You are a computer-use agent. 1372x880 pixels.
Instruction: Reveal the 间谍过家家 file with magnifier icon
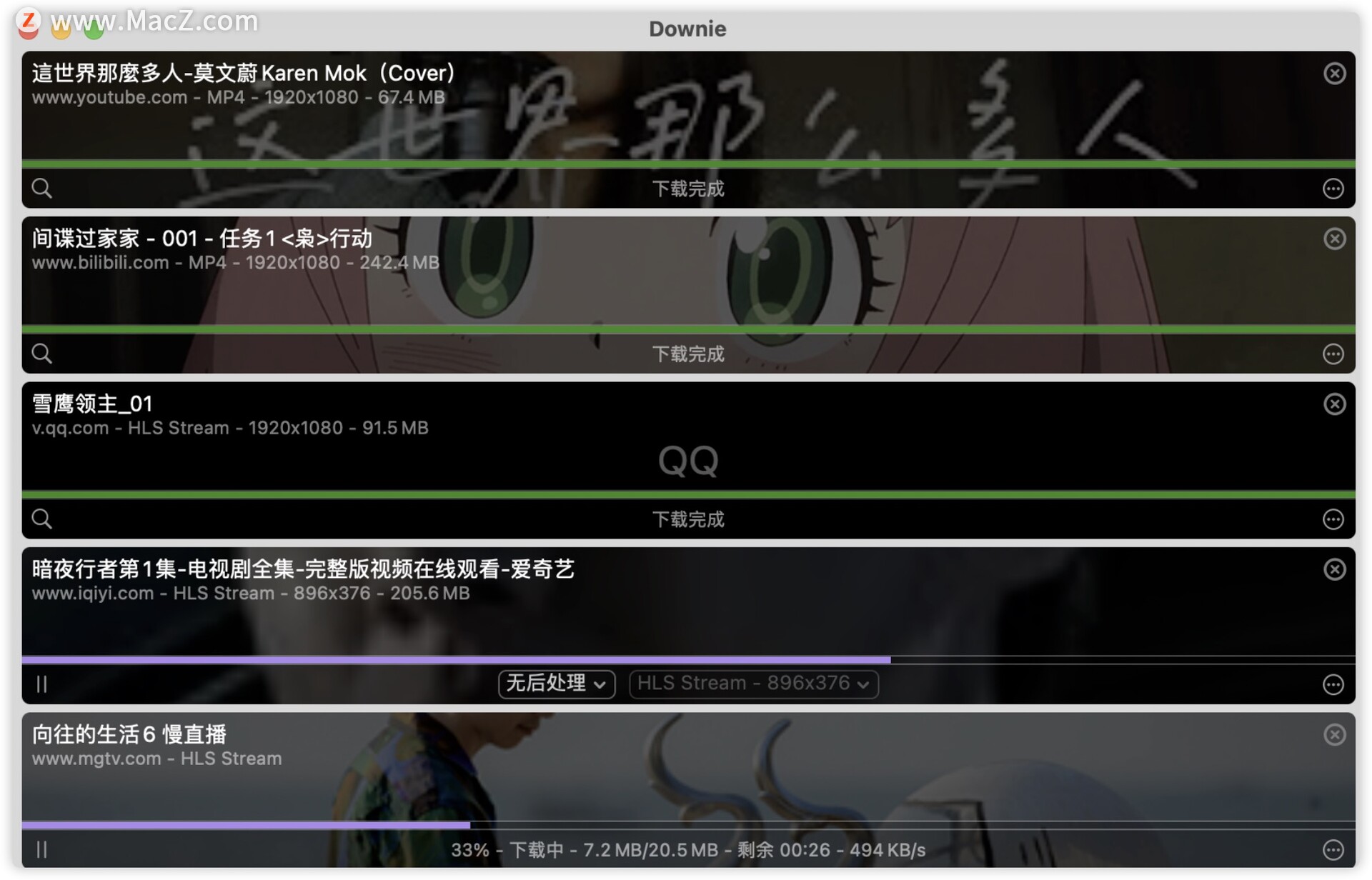(42, 354)
